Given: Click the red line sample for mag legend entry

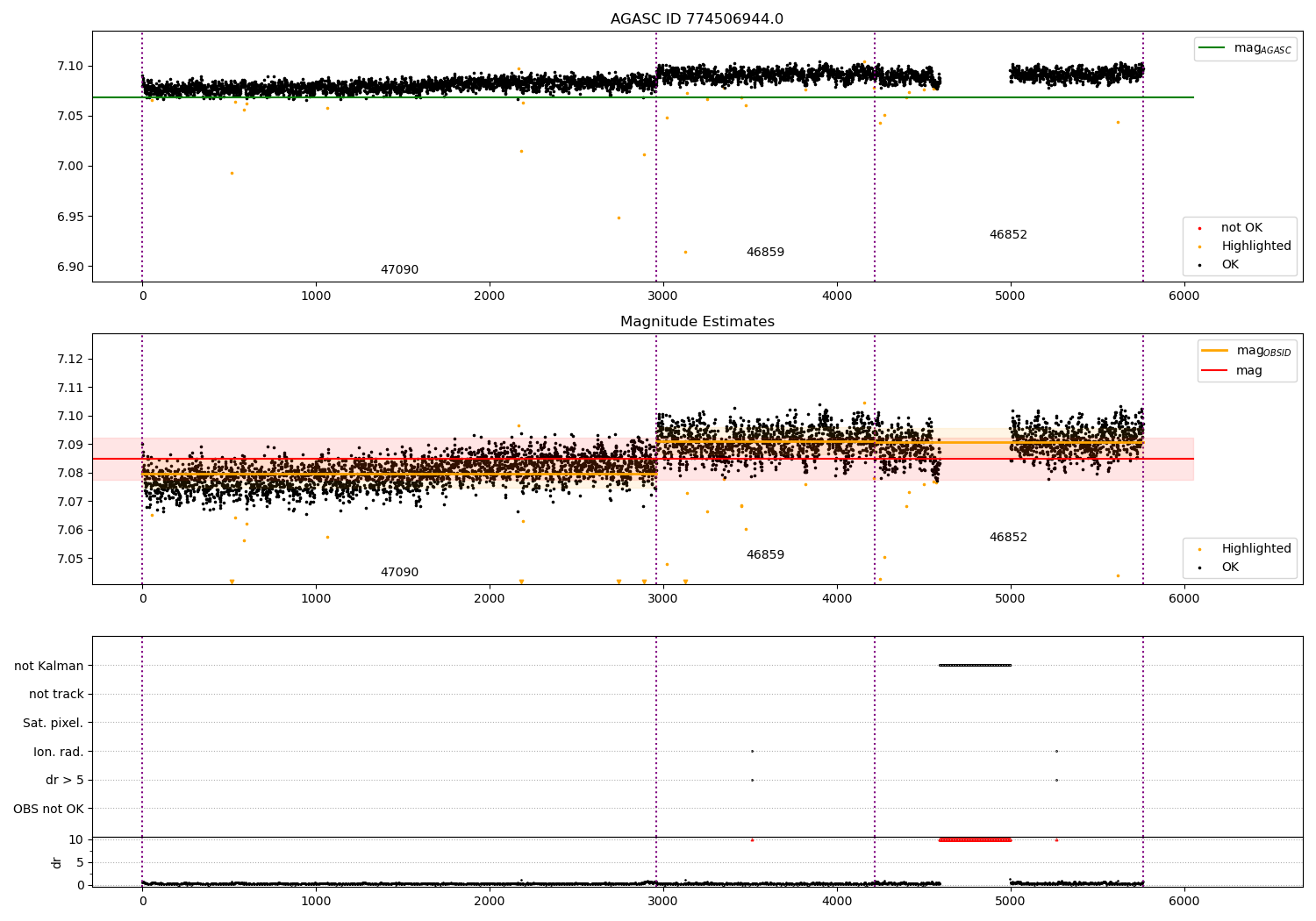Looking at the screenshot, I should point(1215,371).
